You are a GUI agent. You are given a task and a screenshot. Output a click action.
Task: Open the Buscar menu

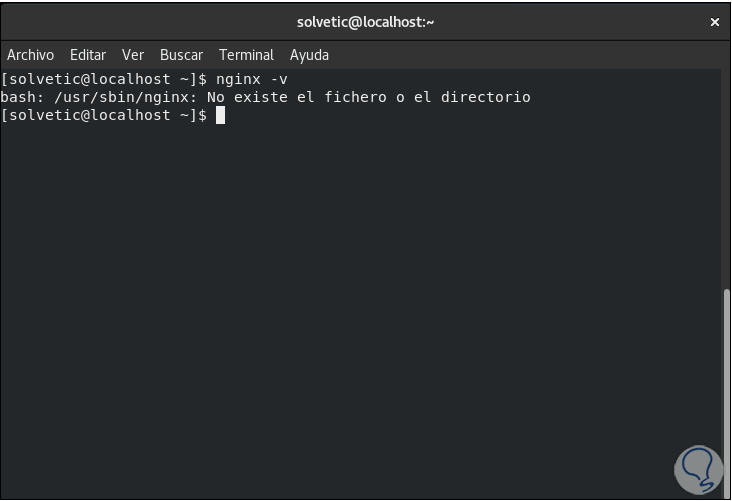(181, 55)
